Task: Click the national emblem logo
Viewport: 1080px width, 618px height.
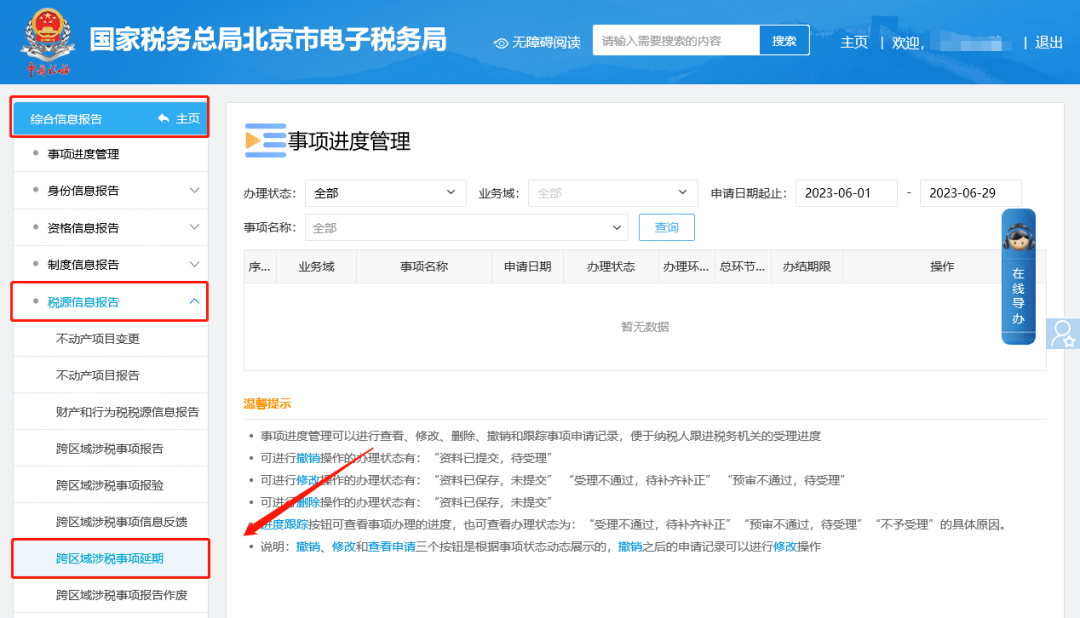Action: tap(43, 40)
